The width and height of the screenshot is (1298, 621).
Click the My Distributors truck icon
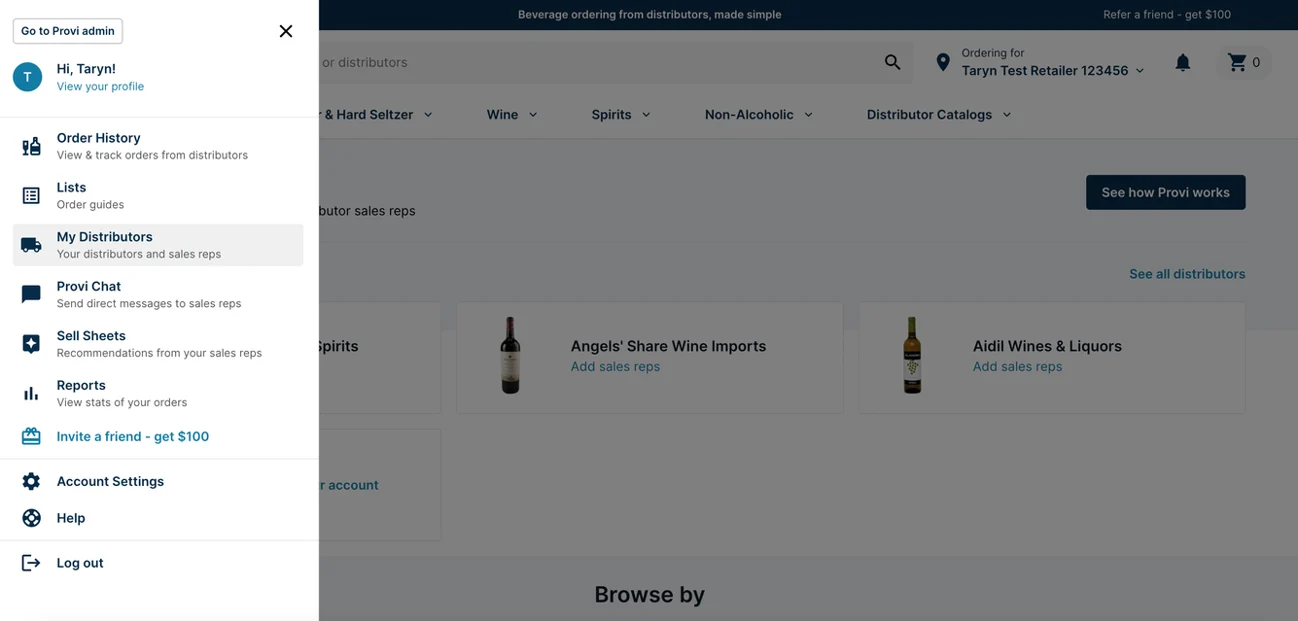click(x=31, y=244)
